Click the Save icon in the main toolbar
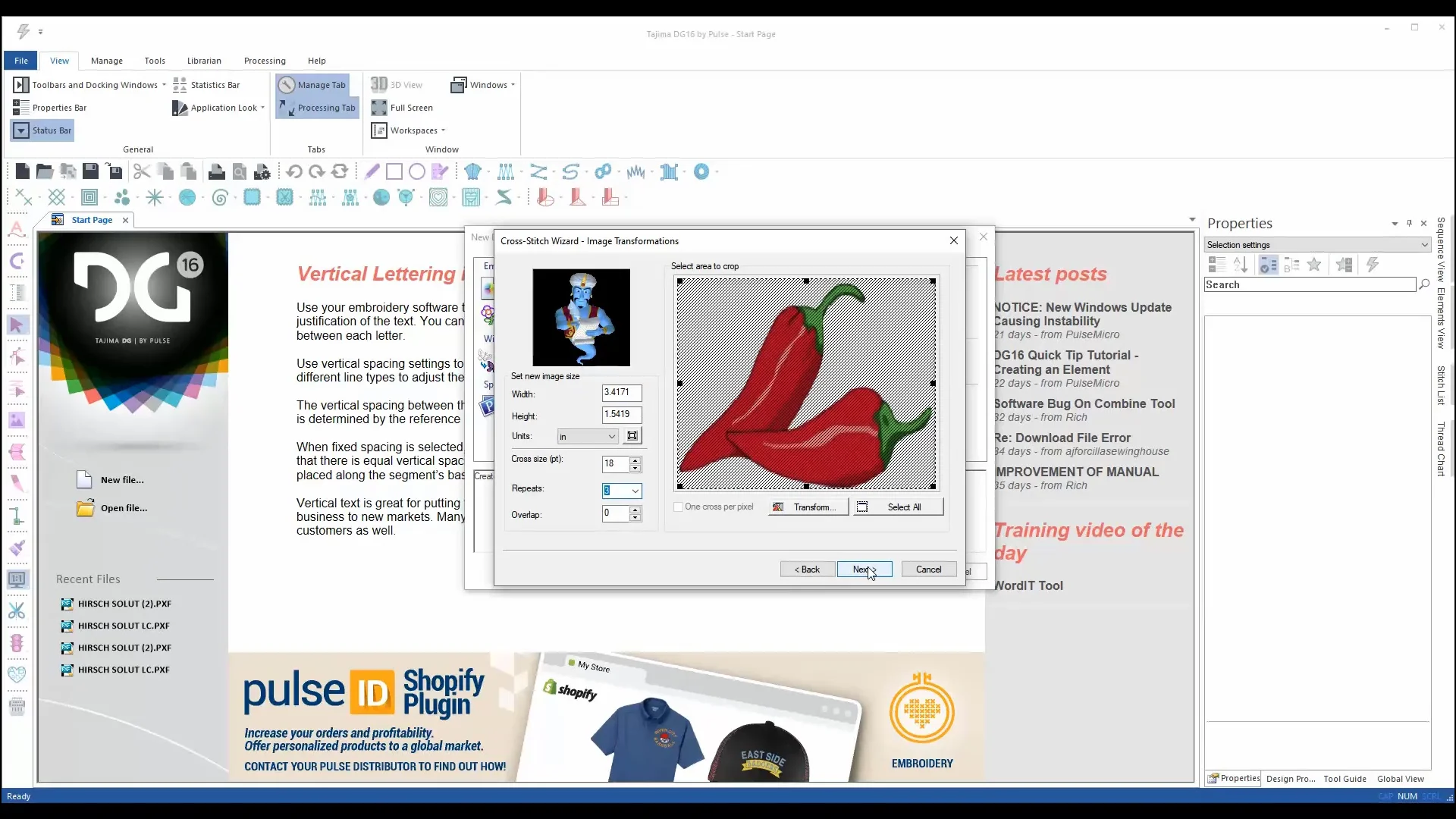This screenshot has height=819, width=1456. click(91, 171)
